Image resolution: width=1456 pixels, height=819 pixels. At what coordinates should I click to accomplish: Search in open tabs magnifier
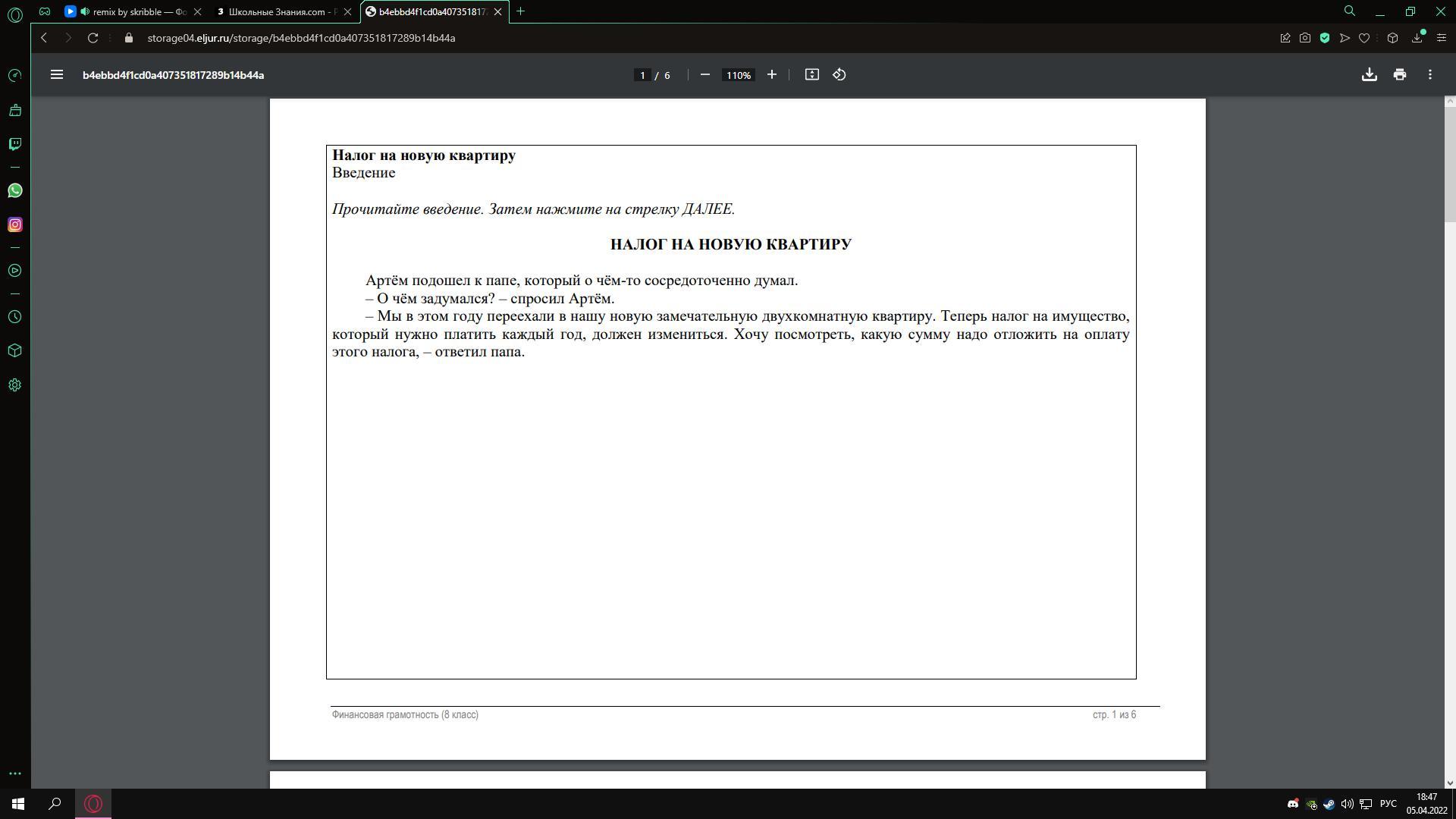coord(1350,11)
